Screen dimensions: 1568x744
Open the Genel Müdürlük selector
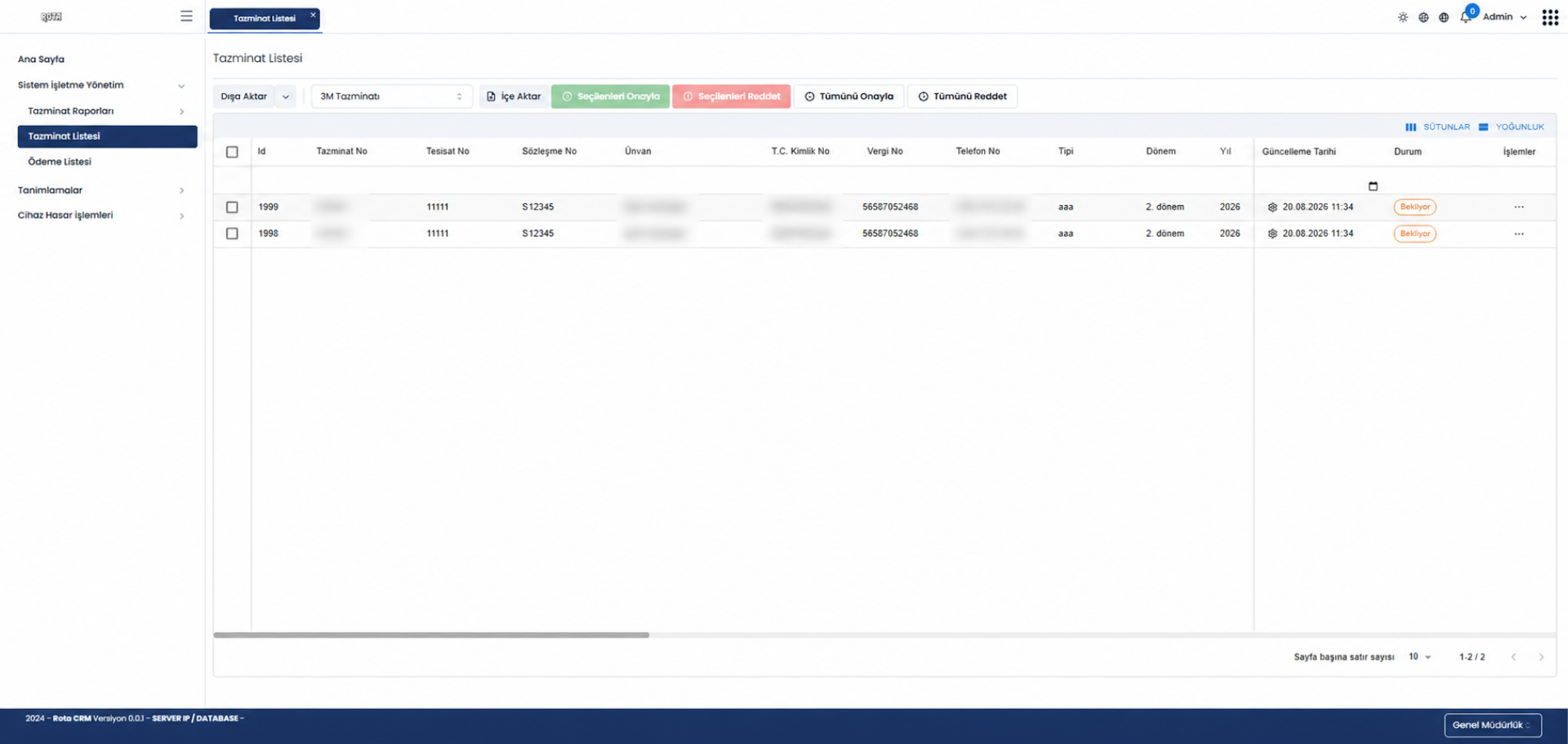tap(1493, 725)
